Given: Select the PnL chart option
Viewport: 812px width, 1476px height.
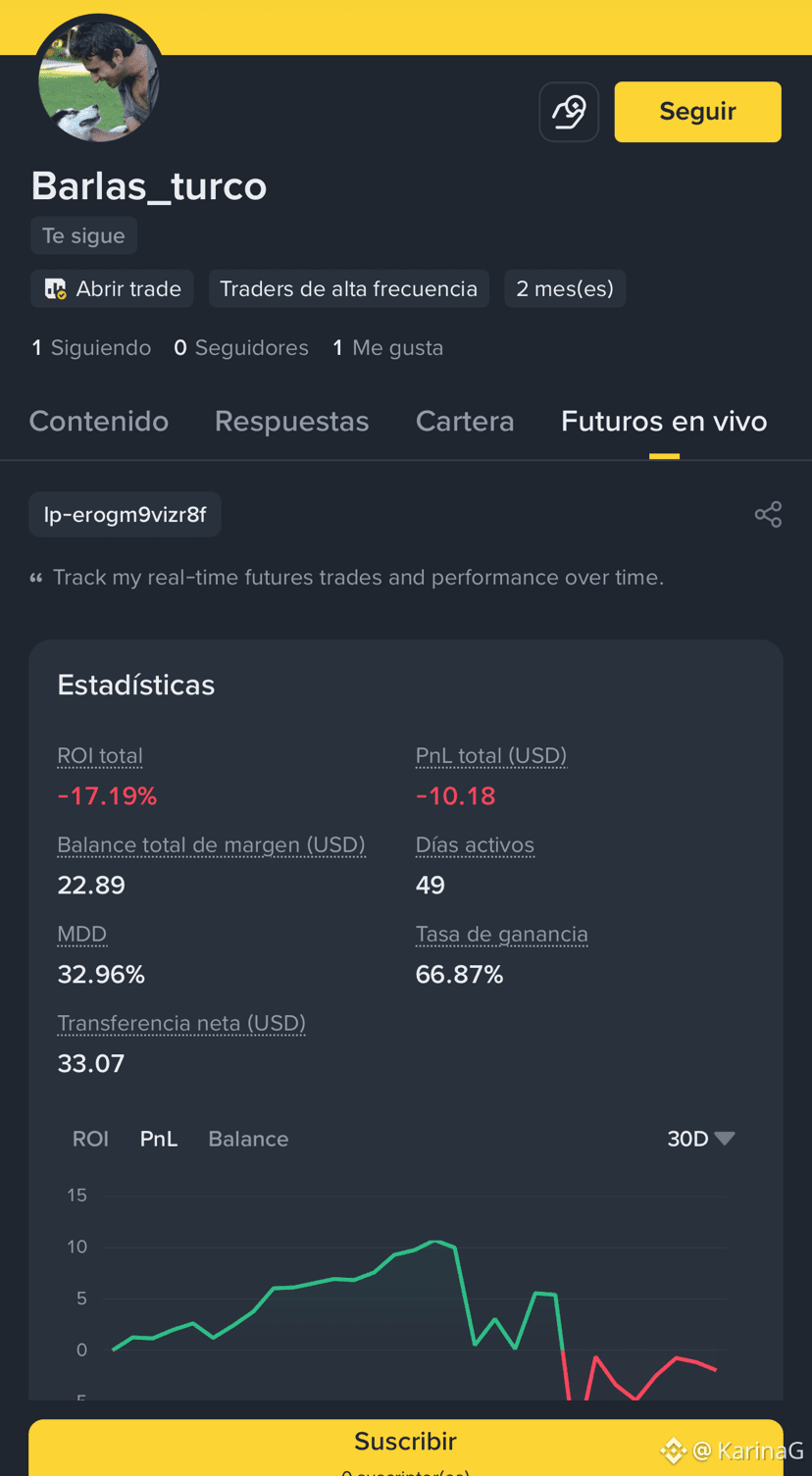Looking at the screenshot, I should pyautogui.click(x=159, y=1139).
